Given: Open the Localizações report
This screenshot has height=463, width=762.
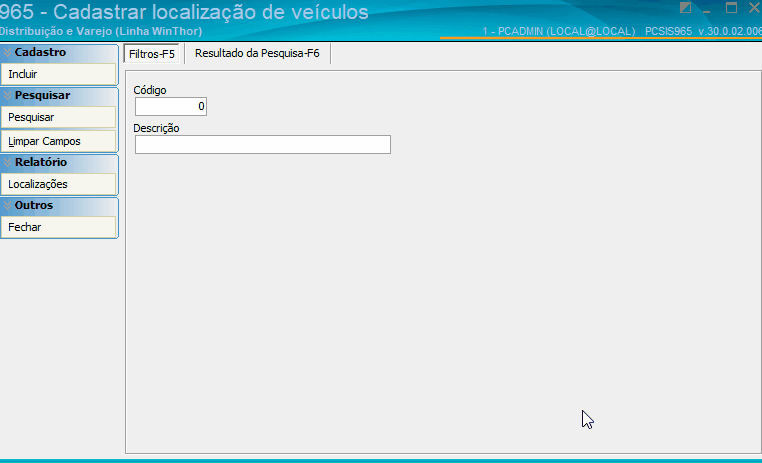Looking at the screenshot, I should 58,184.
